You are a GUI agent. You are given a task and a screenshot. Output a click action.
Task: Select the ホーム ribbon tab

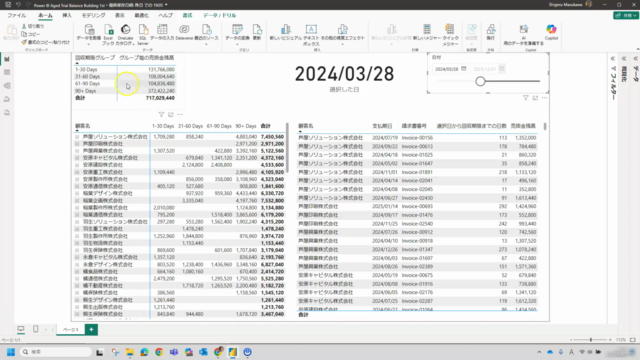[45, 16]
